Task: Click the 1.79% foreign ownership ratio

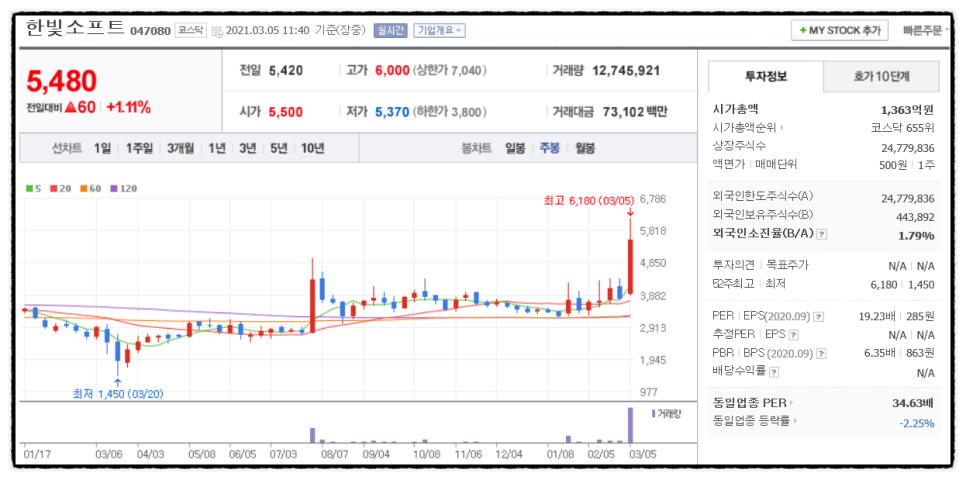Action: (x=917, y=235)
